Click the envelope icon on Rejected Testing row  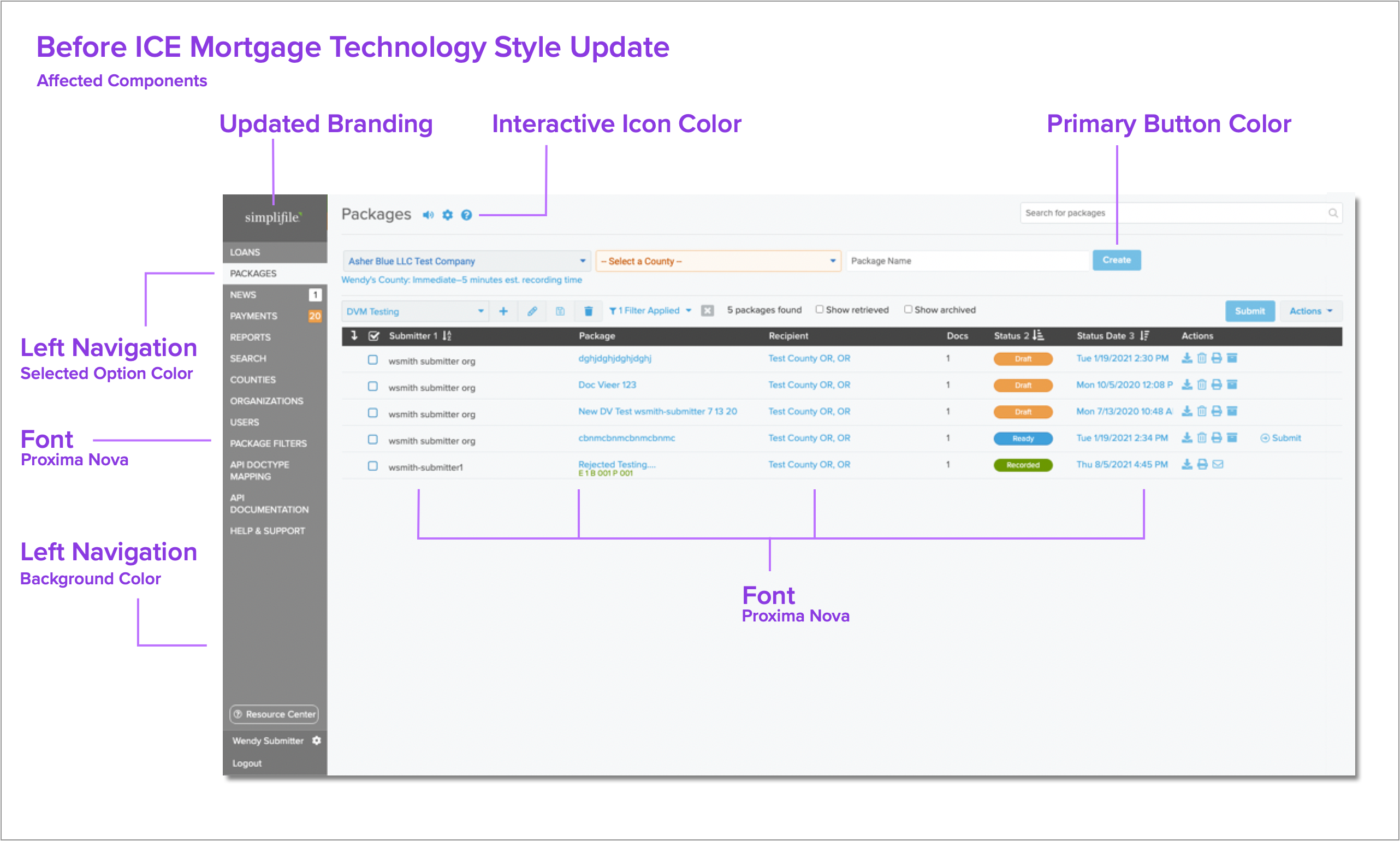[x=1218, y=465]
